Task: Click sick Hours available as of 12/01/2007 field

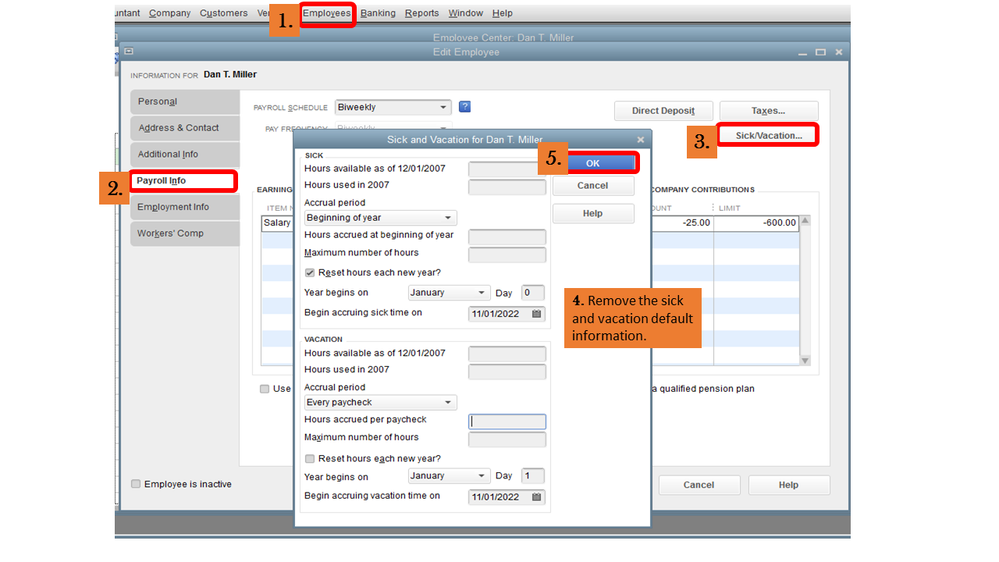Action: click(507, 169)
